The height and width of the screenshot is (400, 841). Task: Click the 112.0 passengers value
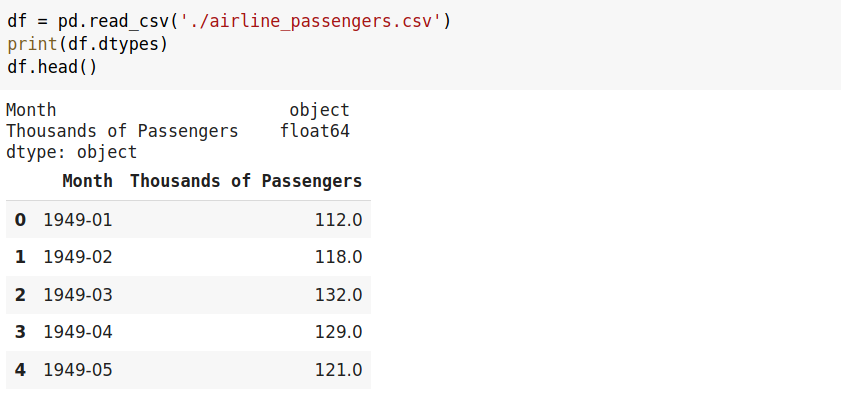337,219
